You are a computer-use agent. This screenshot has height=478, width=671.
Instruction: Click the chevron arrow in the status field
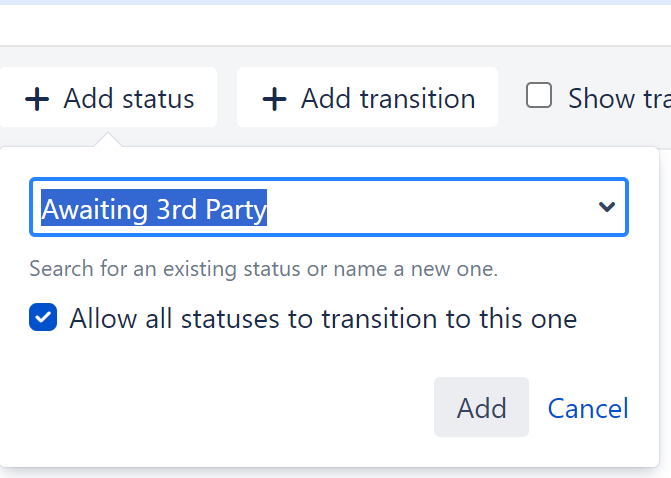coord(606,208)
